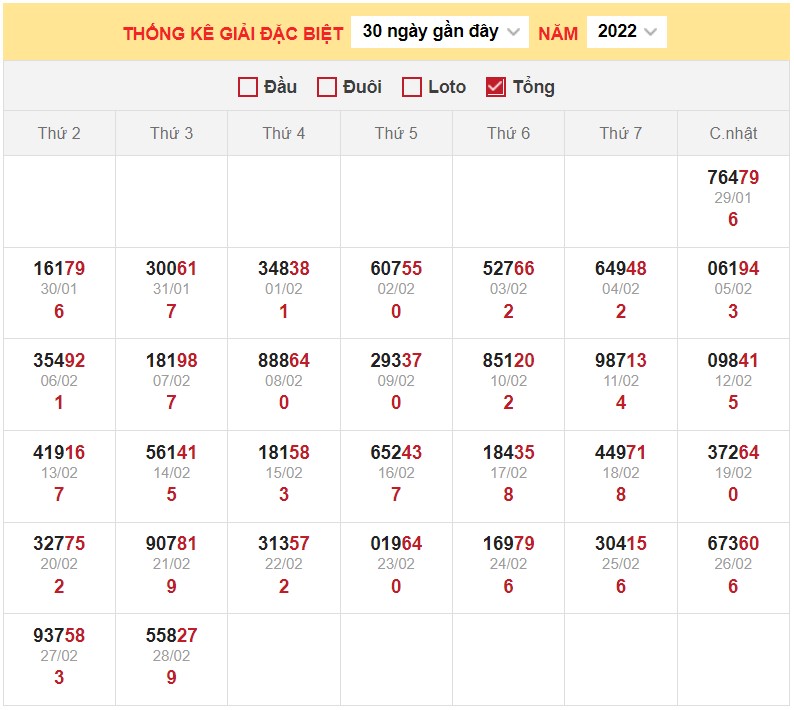
Task: Expand the year 2022 dropdown
Action: point(626,32)
